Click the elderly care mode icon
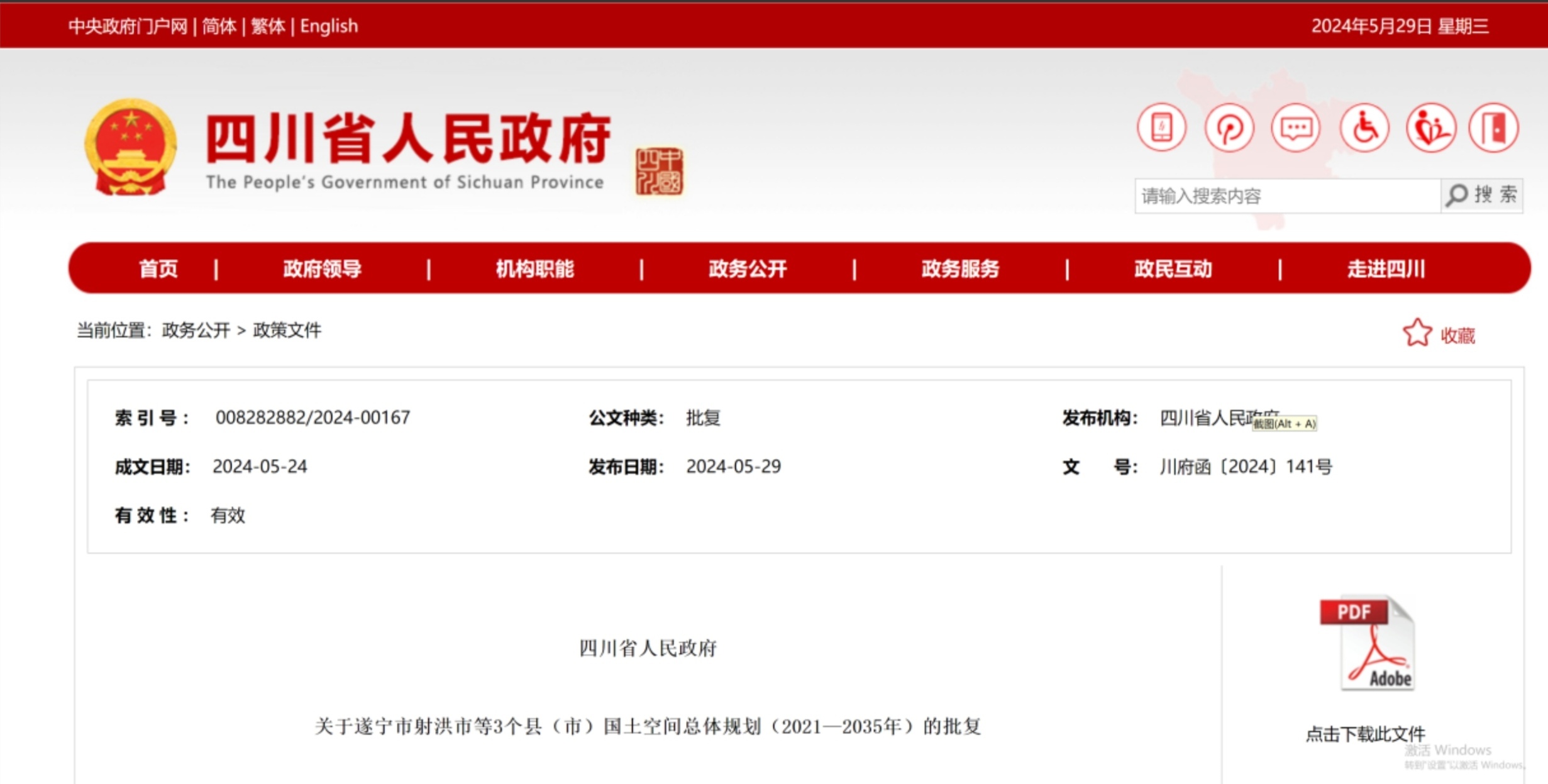The image size is (1548, 784). coord(1430,128)
